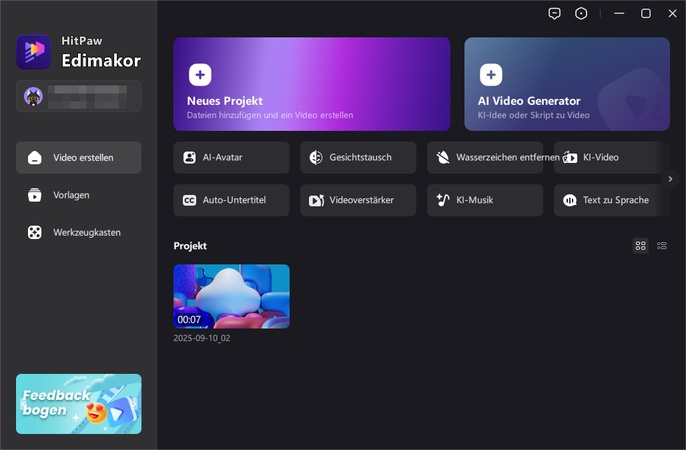This screenshot has width=686, height=450.
Task: Open the feedback message icon in title bar
Action: click(x=555, y=13)
